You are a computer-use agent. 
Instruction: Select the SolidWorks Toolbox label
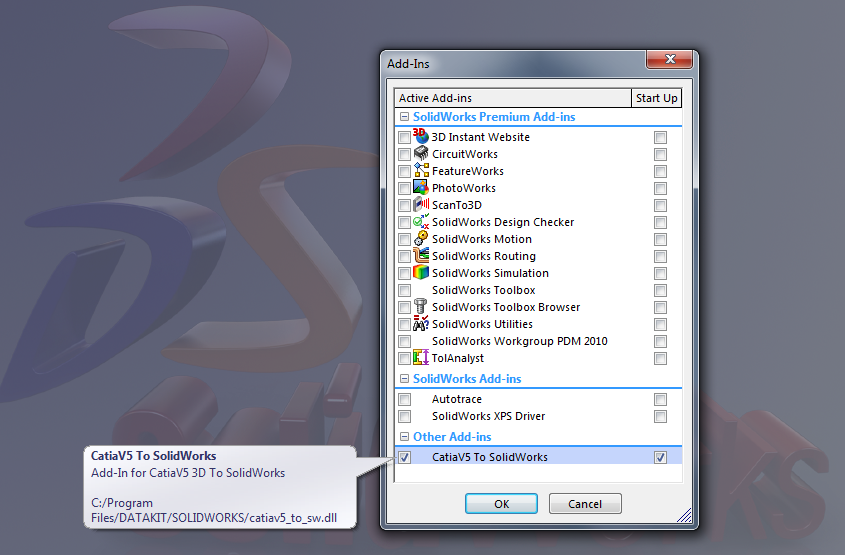point(483,290)
